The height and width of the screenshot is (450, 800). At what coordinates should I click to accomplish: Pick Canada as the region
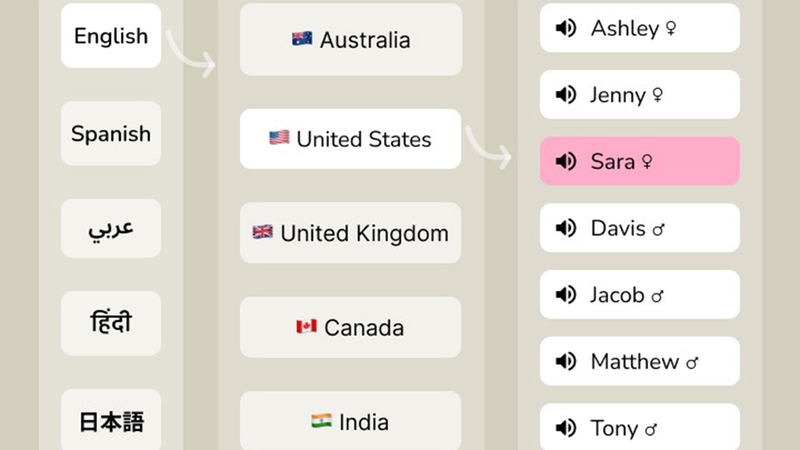click(351, 327)
